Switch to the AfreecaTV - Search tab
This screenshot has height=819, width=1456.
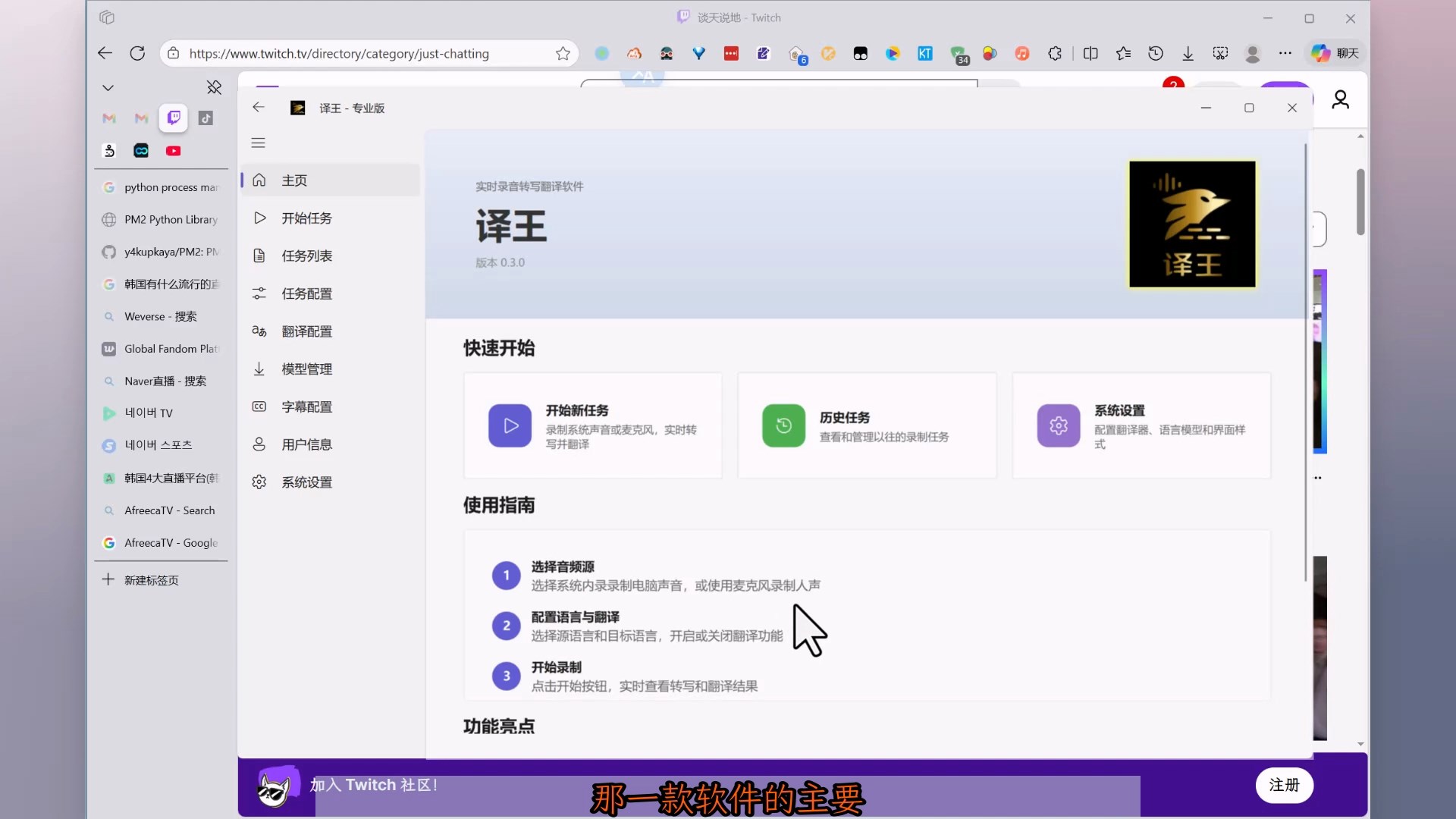169,510
